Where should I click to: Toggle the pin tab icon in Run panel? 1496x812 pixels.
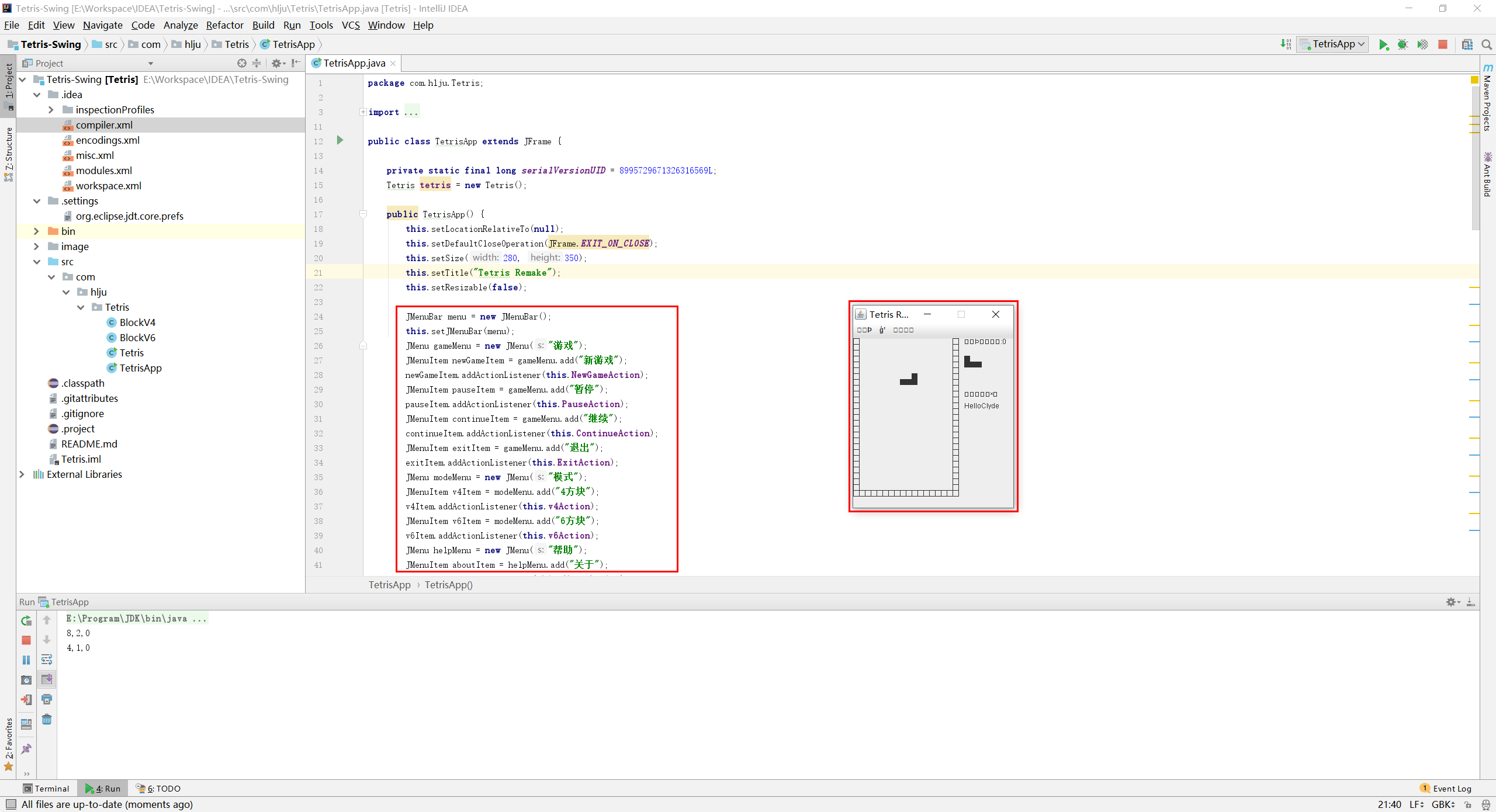[26, 749]
